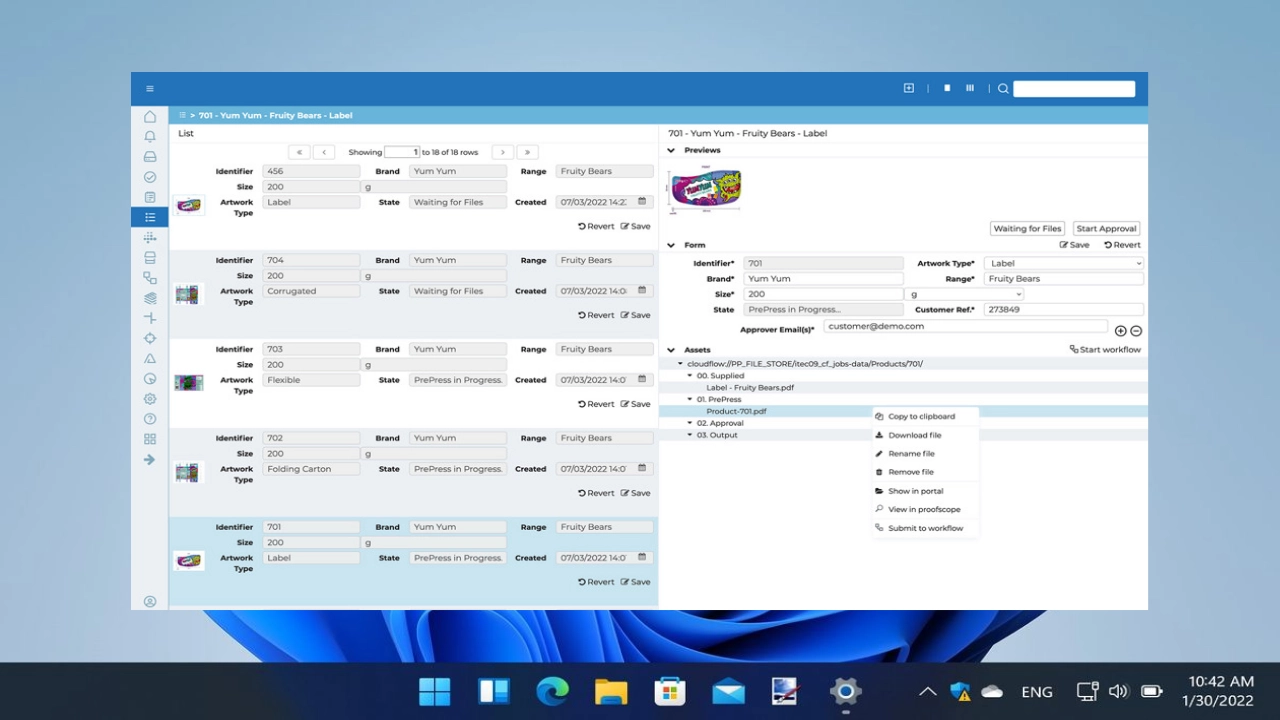Open Microsoft Edge from the taskbar
Screen dimensions: 1280x720
click(552, 691)
